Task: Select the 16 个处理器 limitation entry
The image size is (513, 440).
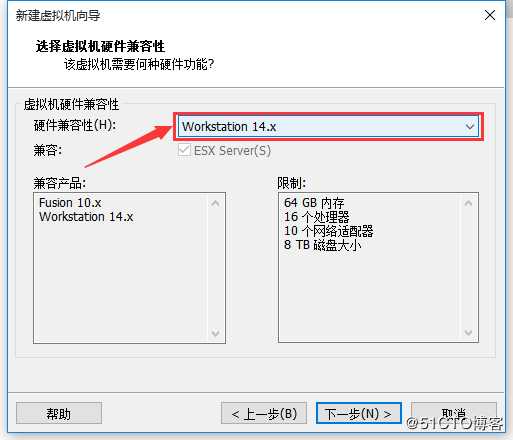Action: [x=317, y=217]
